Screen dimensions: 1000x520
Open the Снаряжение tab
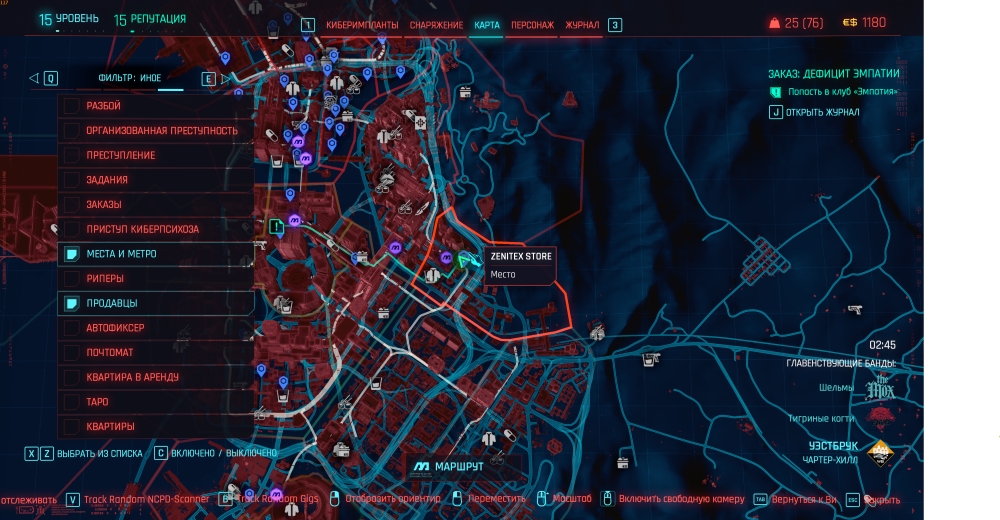tap(436, 25)
